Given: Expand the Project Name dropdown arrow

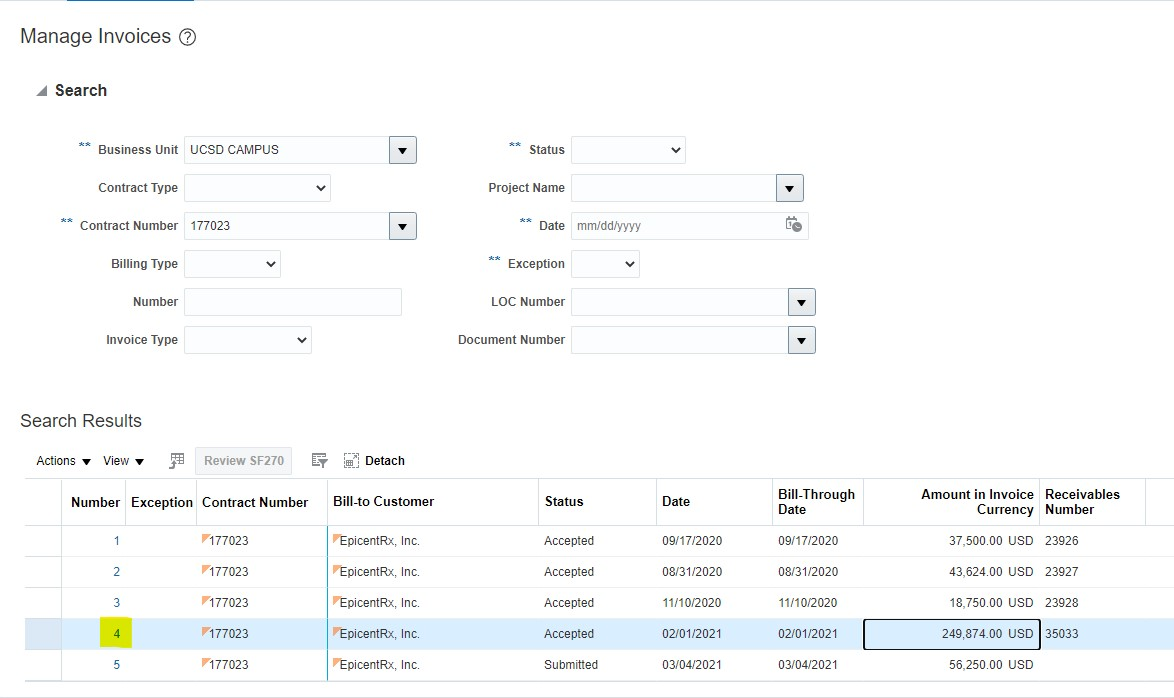Looking at the screenshot, I should 789,188.
